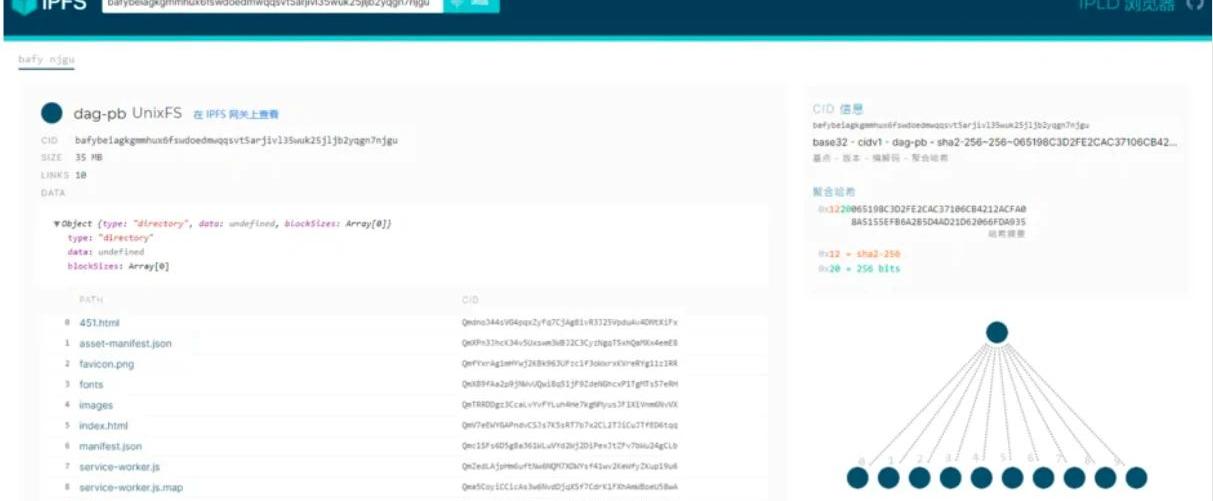Screen dimensions: 1213x501
Task: Select graph child node labeled 6
Action: click(x=1043, y=477)
